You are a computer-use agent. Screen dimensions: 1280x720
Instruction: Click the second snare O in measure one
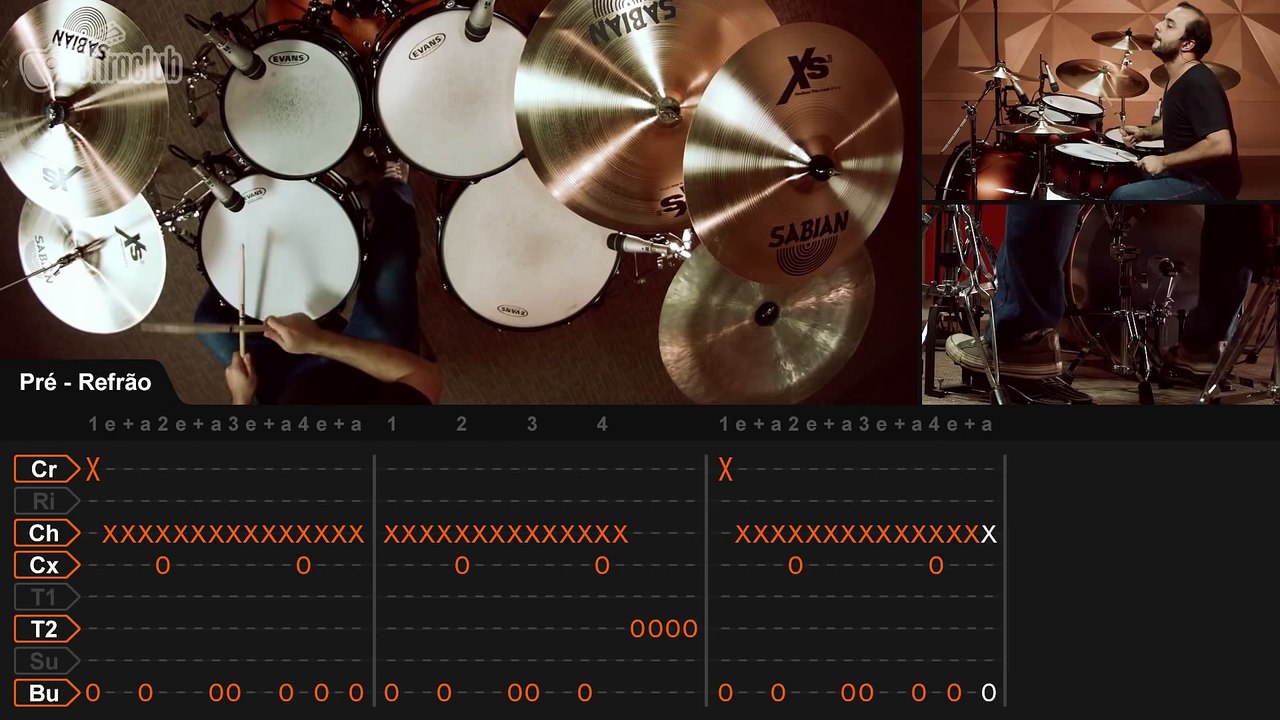pyautogui.click(x=303, y=566)
